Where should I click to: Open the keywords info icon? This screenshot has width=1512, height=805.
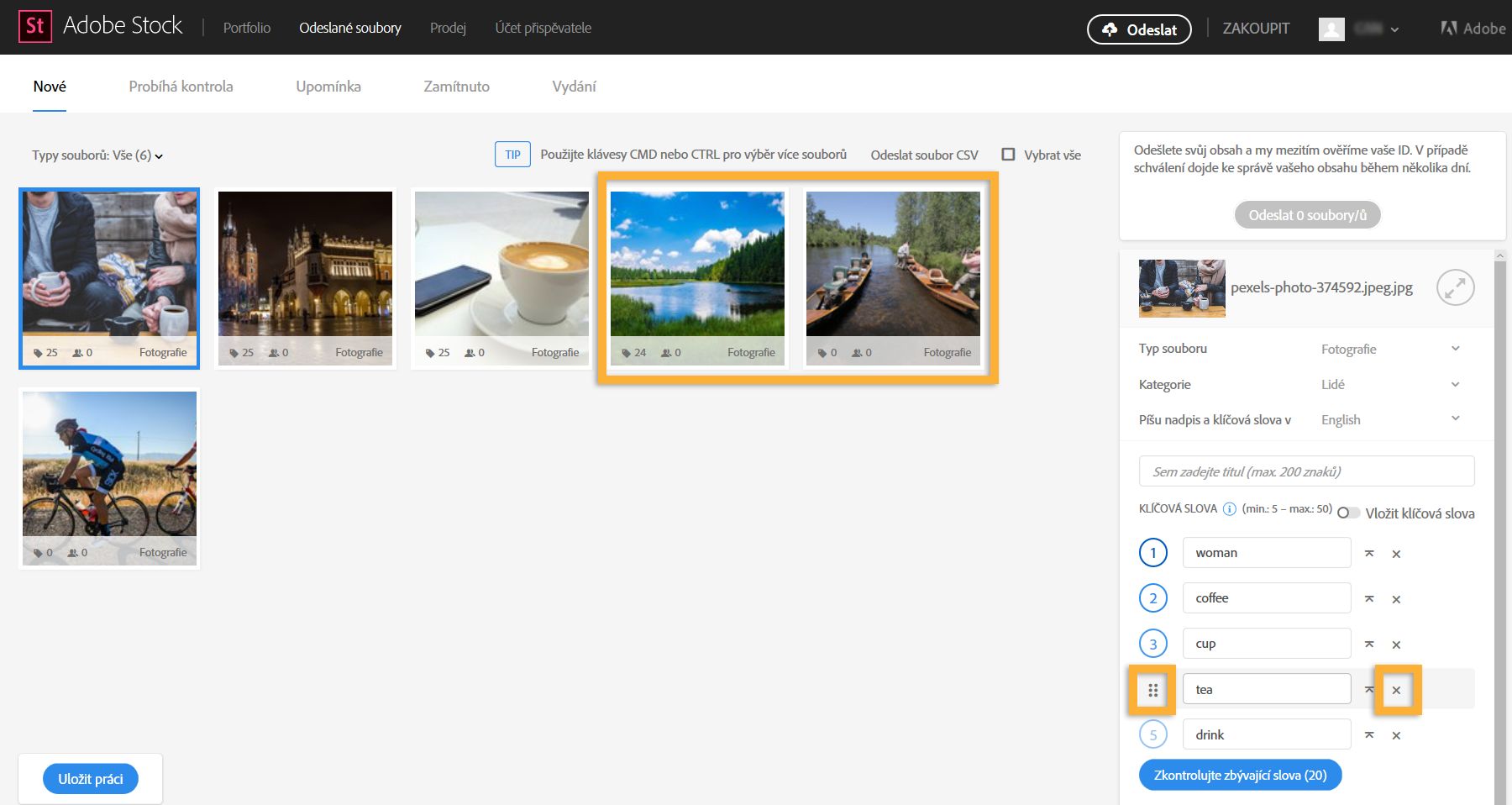(1230, 508)
